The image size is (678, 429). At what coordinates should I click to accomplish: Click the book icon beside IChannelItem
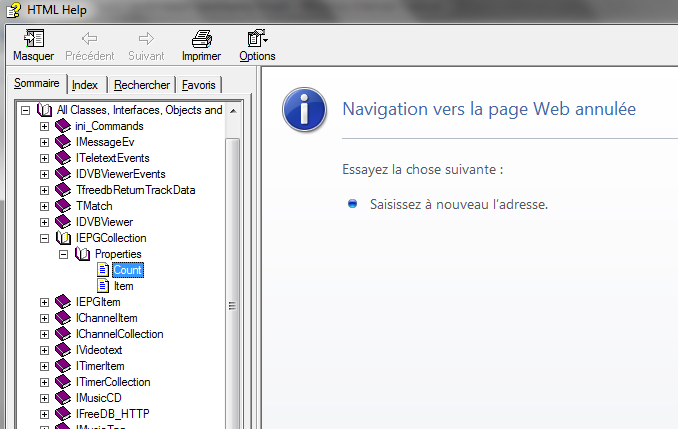(x=63, y=318)
